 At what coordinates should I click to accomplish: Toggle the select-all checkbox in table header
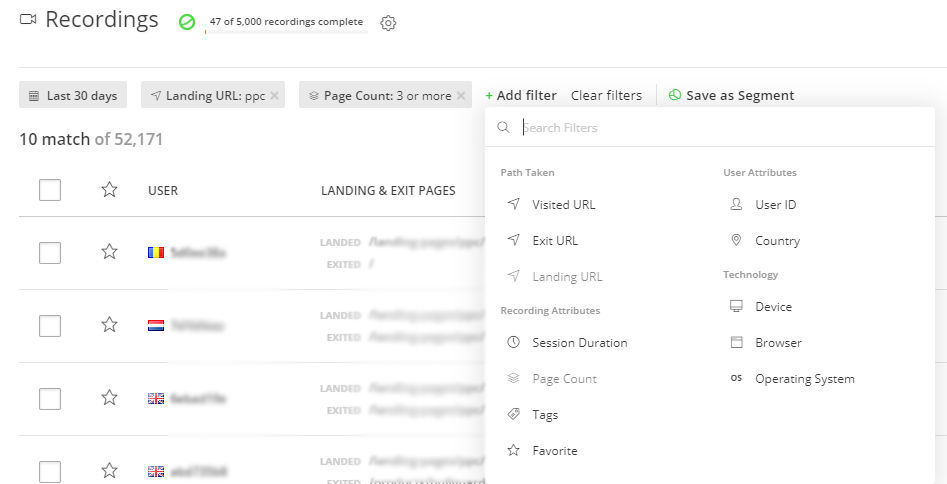[50, 190]
